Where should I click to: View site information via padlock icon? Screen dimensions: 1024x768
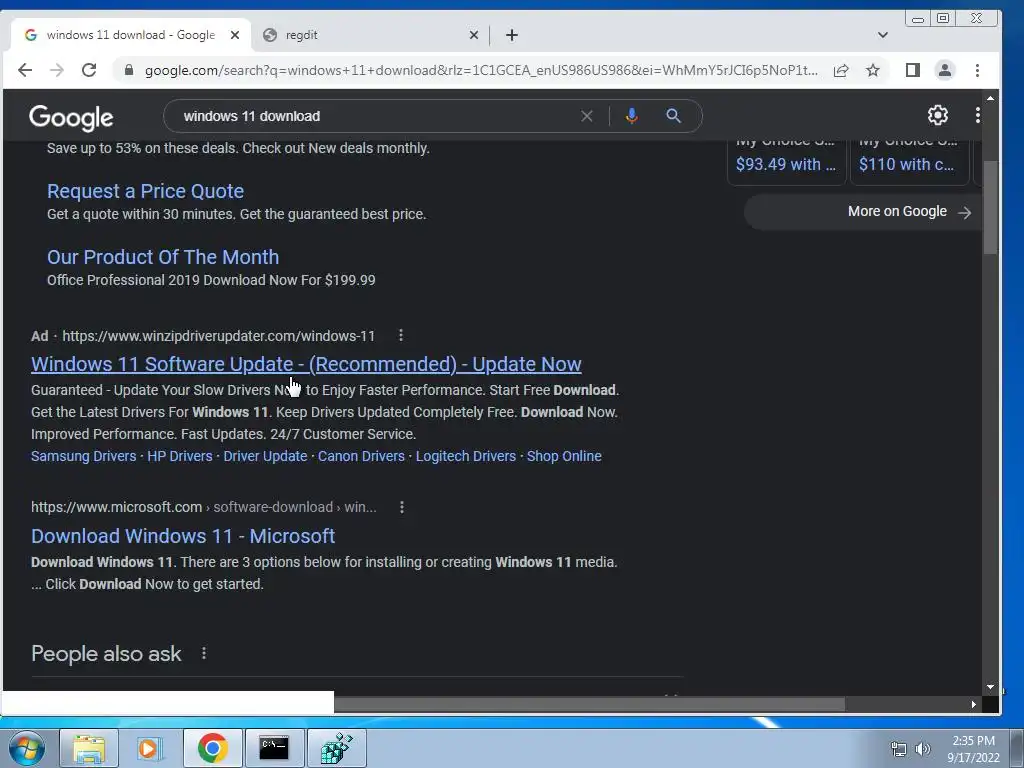click(129, 70)
